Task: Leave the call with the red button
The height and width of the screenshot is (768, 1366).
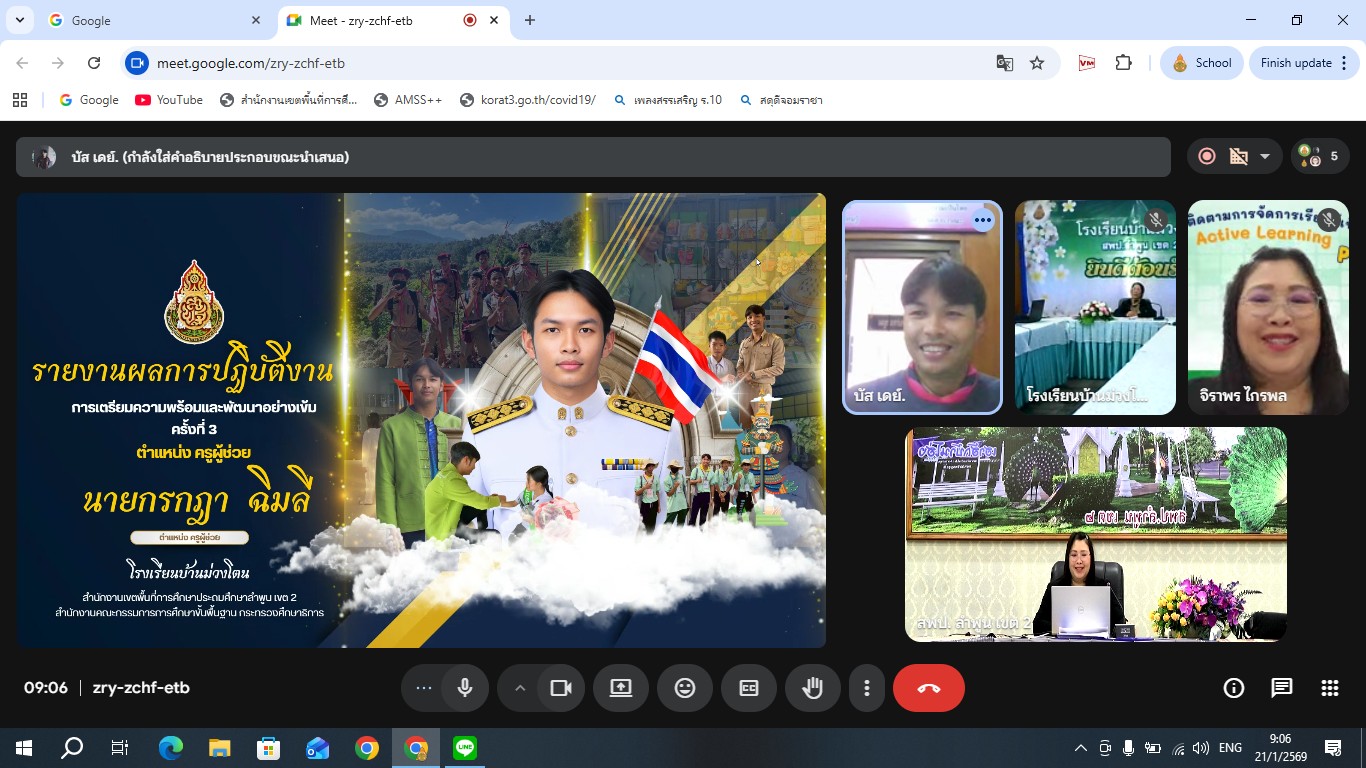Action: click(x=928, y=688)
